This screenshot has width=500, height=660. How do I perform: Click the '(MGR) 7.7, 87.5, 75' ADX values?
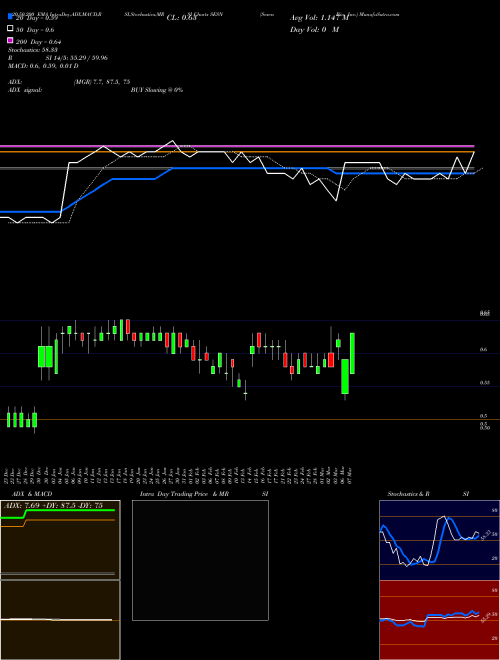pyautogui.click(x=102, y=82)
